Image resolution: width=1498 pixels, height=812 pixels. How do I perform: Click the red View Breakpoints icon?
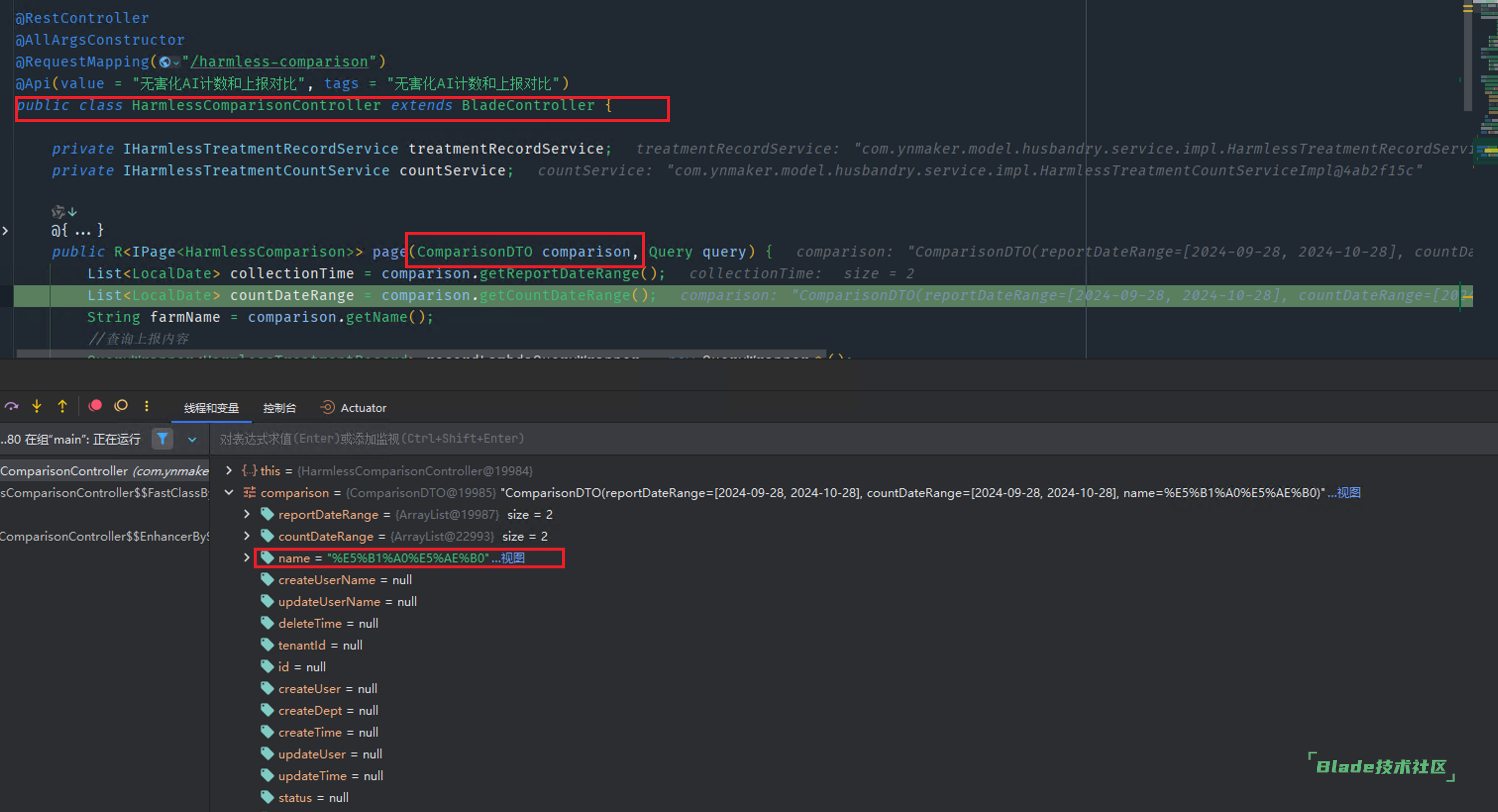96,406
